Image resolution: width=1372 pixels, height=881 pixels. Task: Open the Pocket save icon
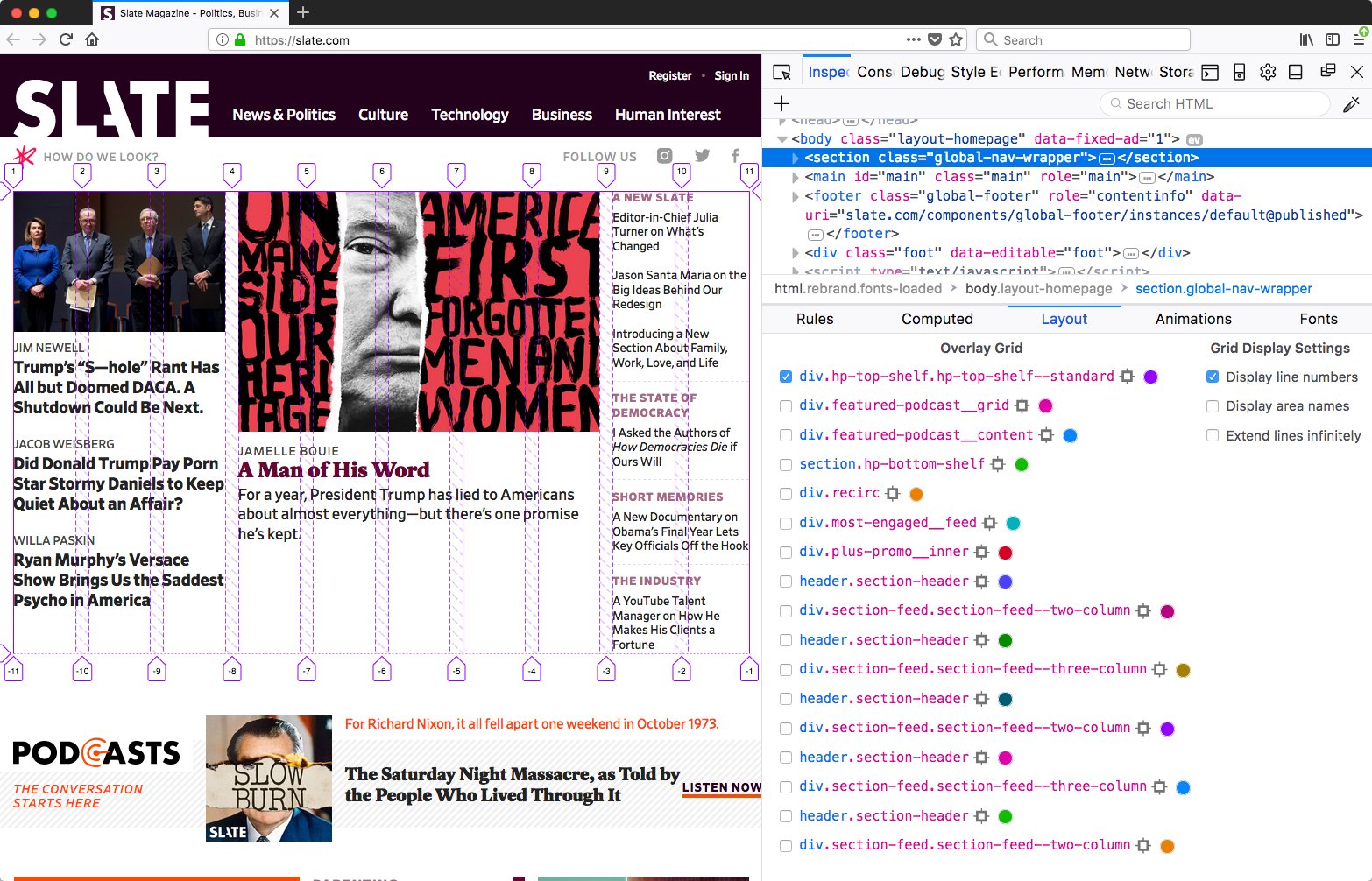935,39
